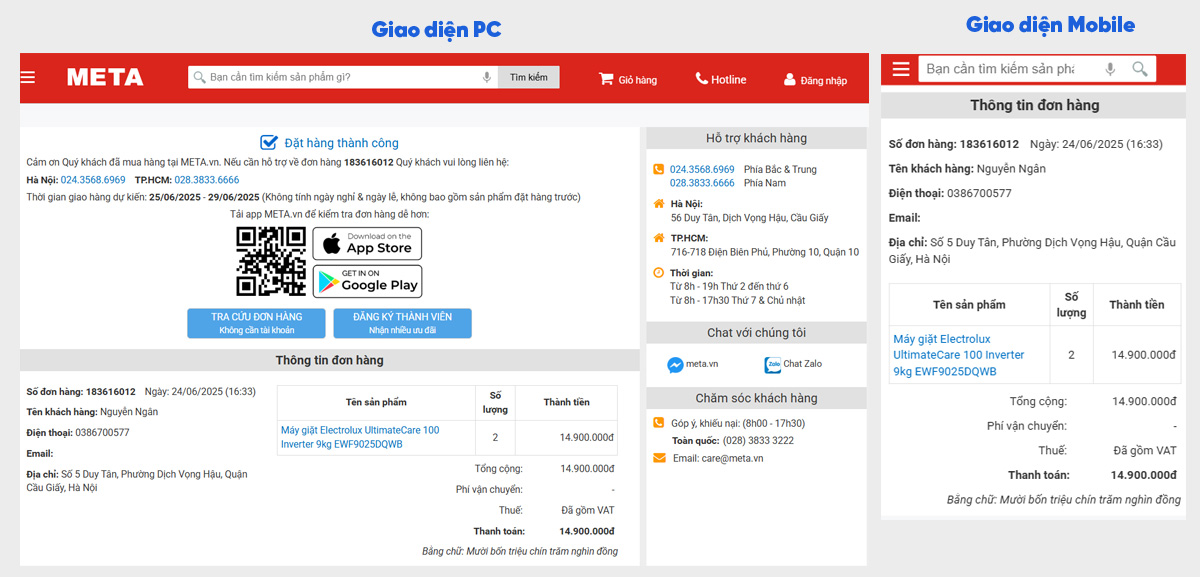Screen dimensions: 1200x577
Task: Click the ĐĂNG KÝ THÀNH VIÊN button
Action: (402, 323)
